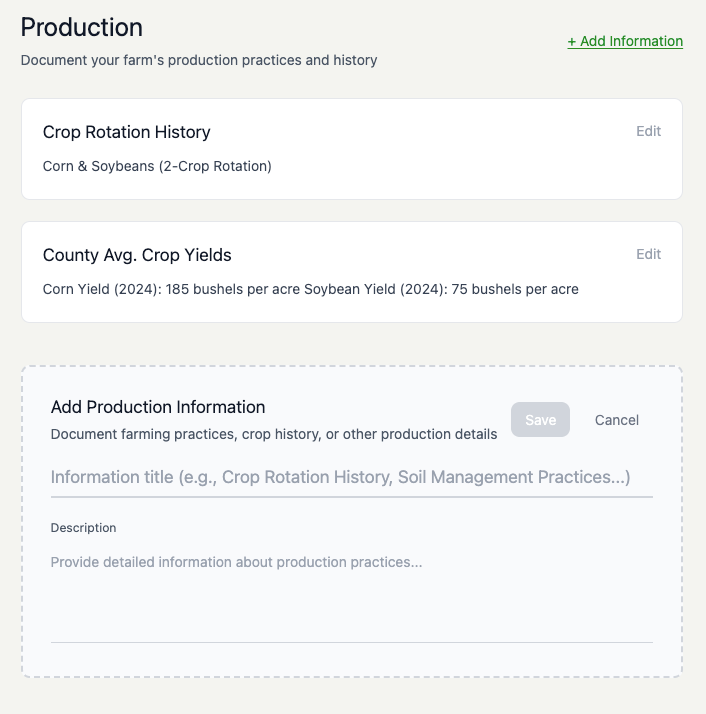Select the County Avg. Crop Yields title
The height and width of the screenshot is (714, 706).
(x=137, y=255)
